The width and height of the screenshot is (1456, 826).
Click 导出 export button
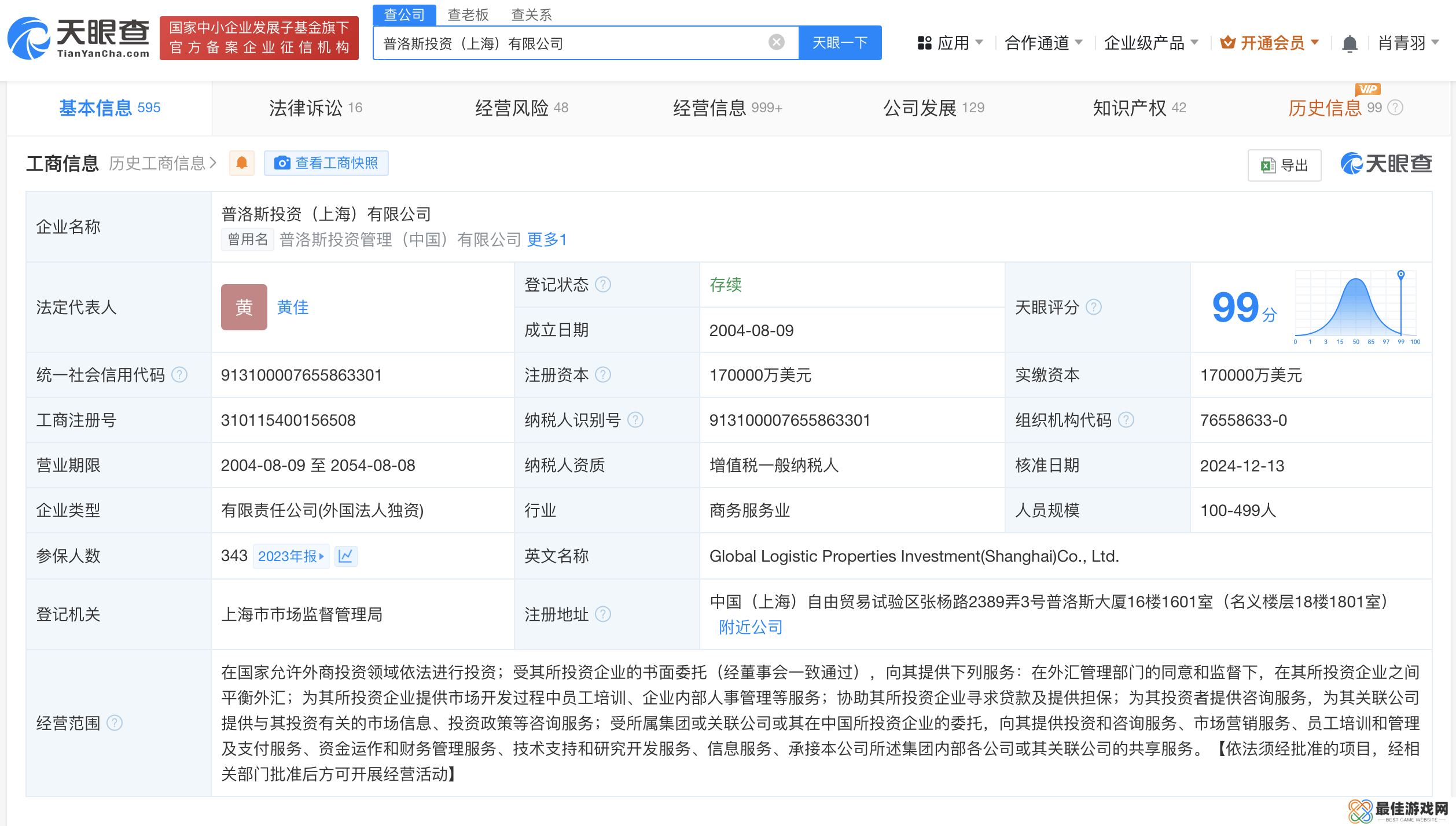[x=1284, y=165]
